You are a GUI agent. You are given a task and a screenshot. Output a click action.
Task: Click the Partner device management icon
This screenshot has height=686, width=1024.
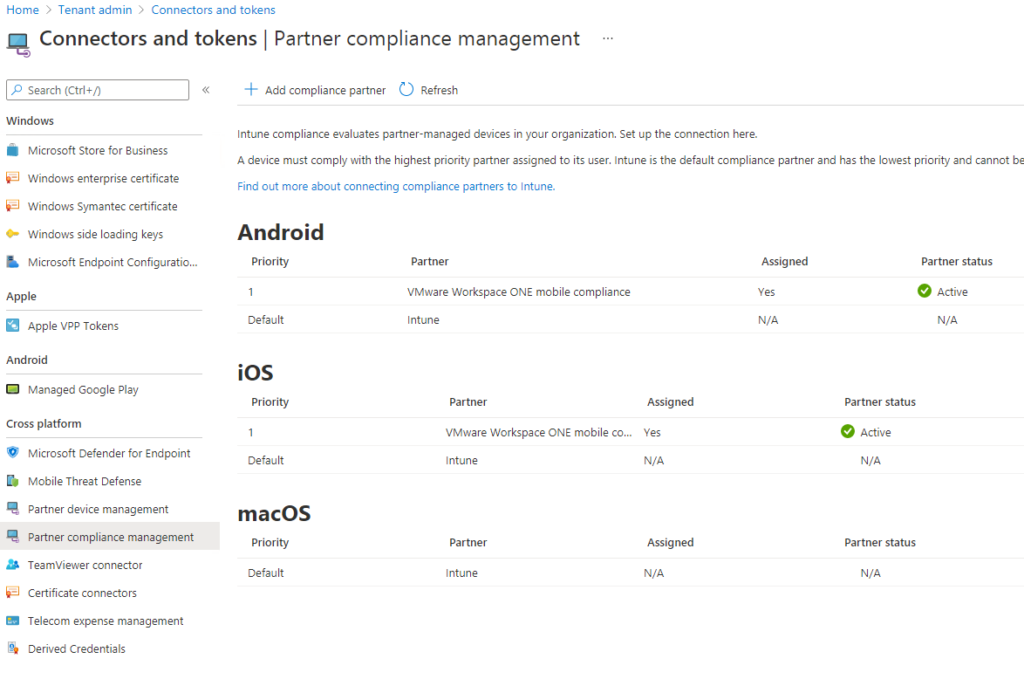12,508
